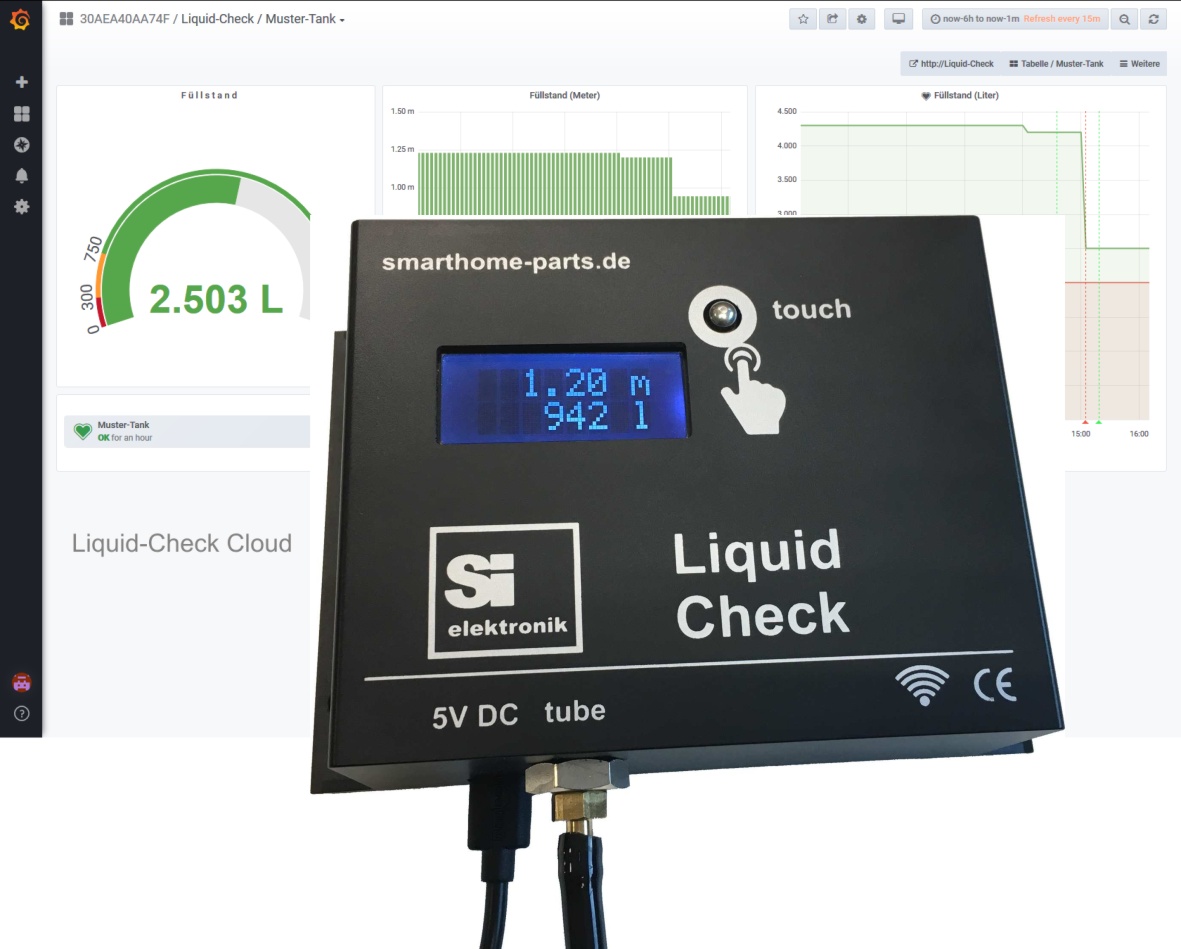Click the heart icon beside Füllstand (Liter)

tap(926, 96)
